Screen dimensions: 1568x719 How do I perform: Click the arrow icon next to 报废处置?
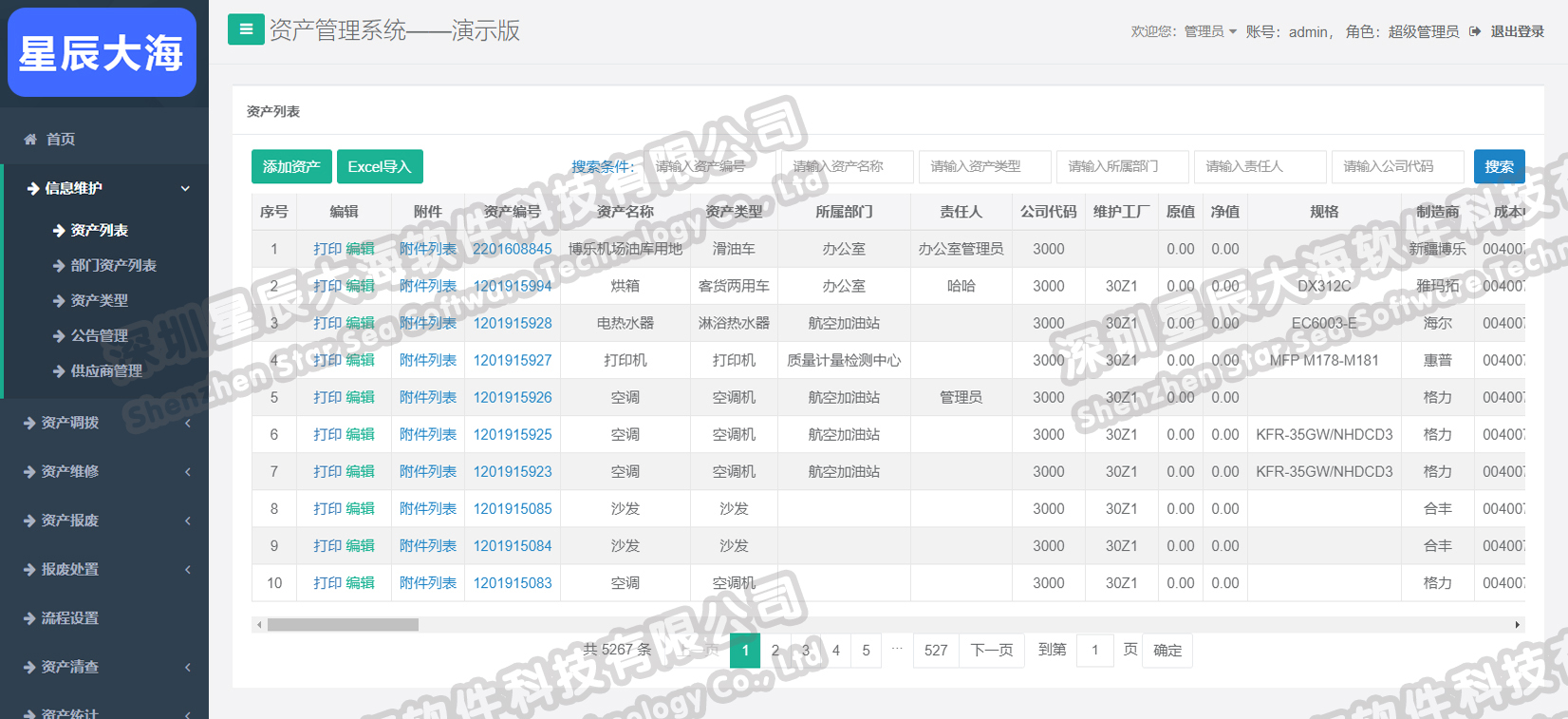pos(29,569)
